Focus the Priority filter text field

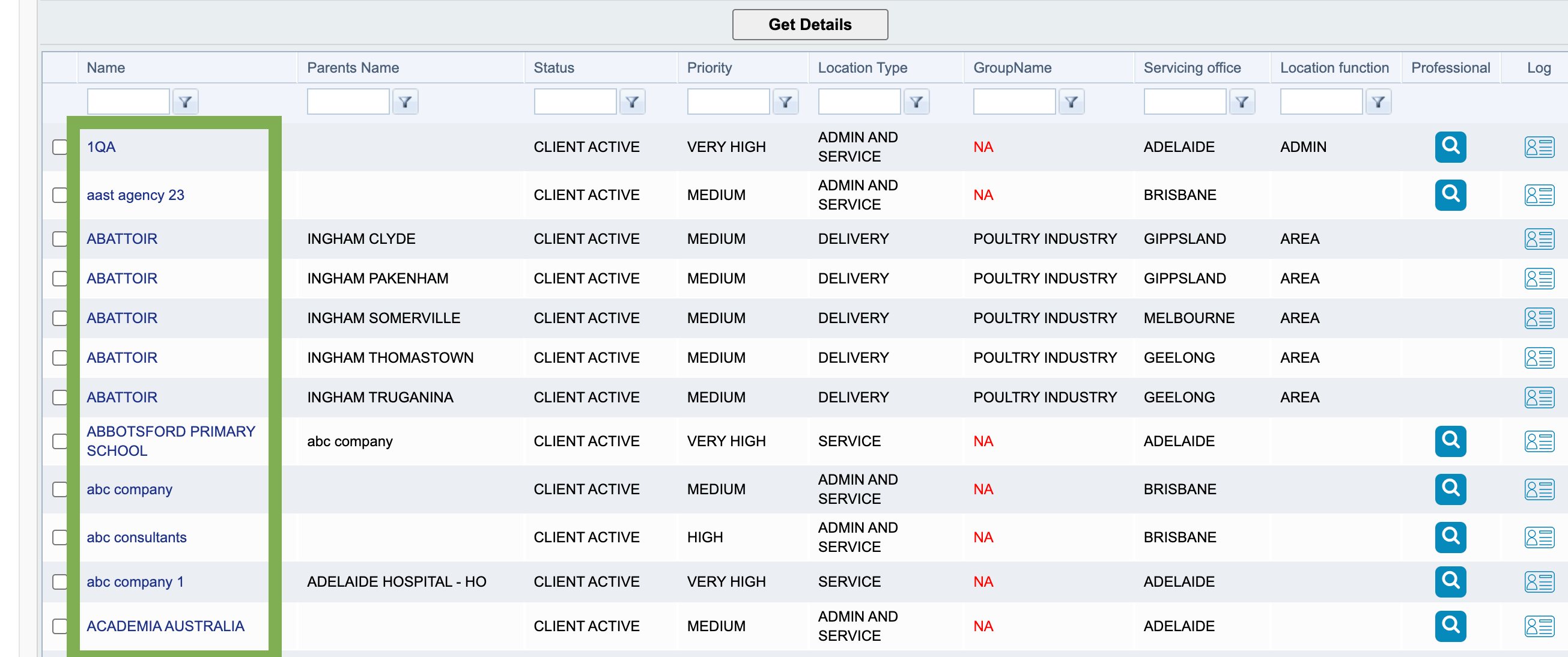point(728,101)
